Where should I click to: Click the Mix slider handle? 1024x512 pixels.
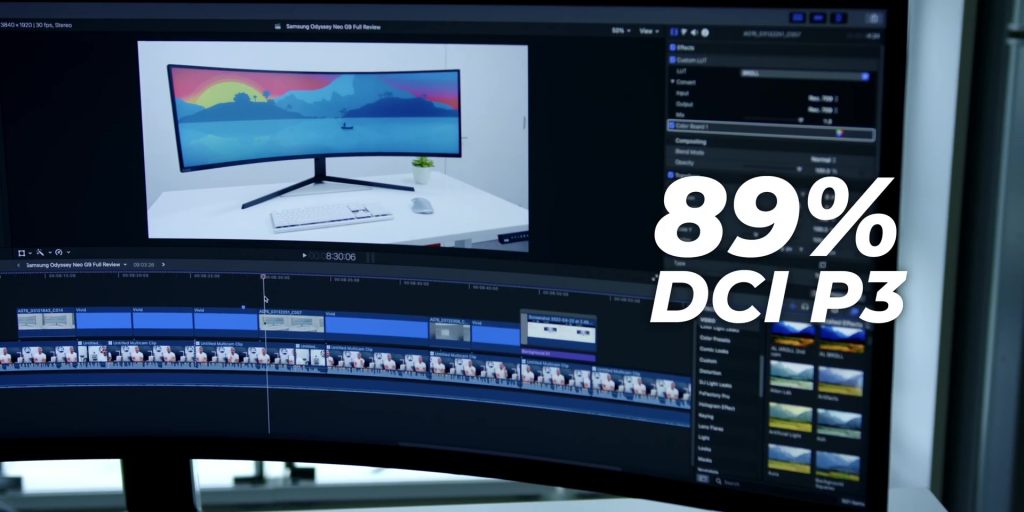click(x=801, y=120)
